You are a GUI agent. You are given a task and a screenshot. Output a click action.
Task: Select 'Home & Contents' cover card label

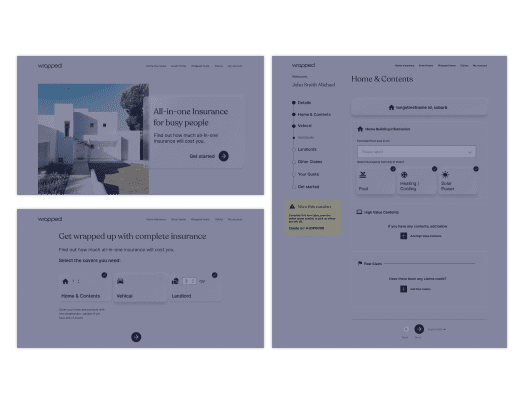(81, 296)
